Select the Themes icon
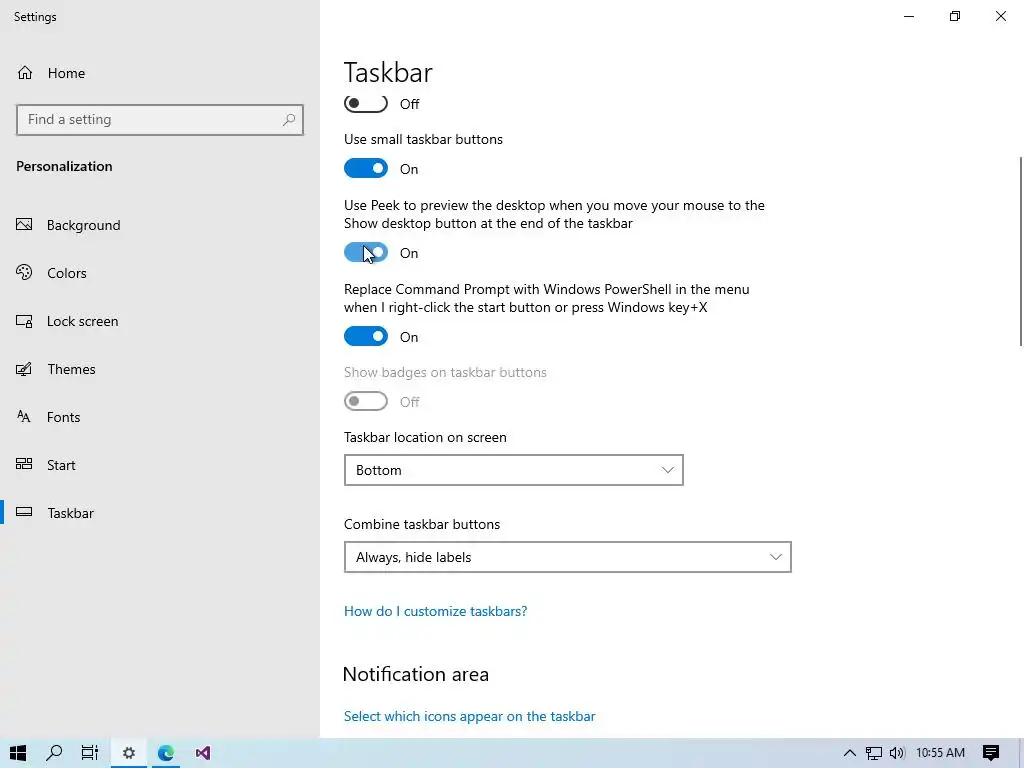This screenshot has height=768, width=1024. click(24, 369)
